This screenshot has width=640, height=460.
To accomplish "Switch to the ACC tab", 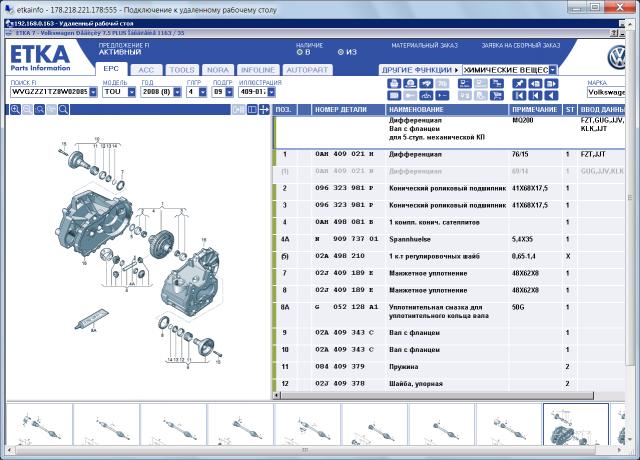I will [146, 70].
